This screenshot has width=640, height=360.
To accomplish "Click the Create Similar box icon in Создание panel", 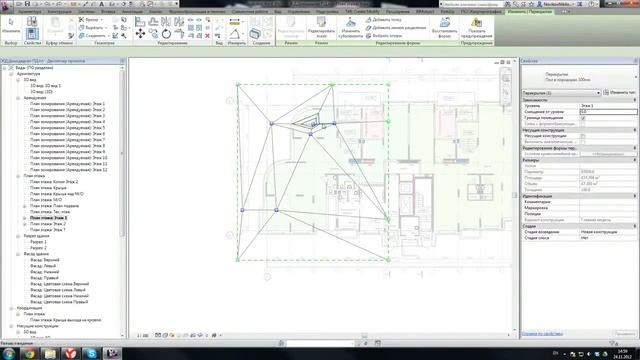I will (255, 34).
